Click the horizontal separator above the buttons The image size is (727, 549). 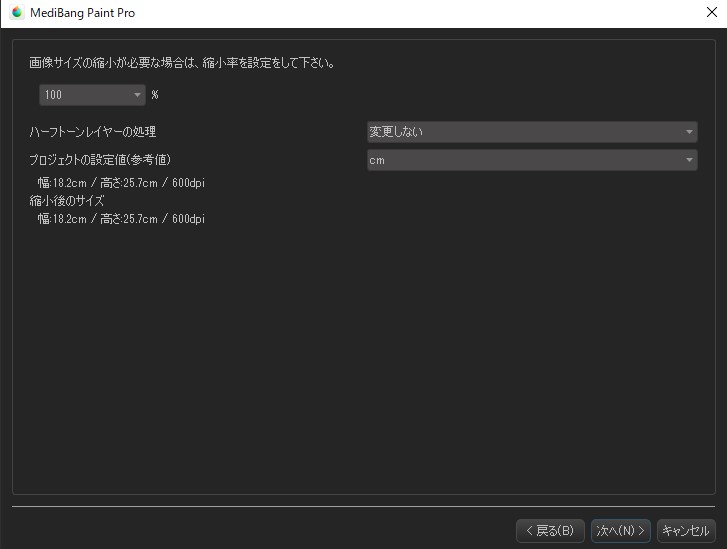tap(363, 507)
